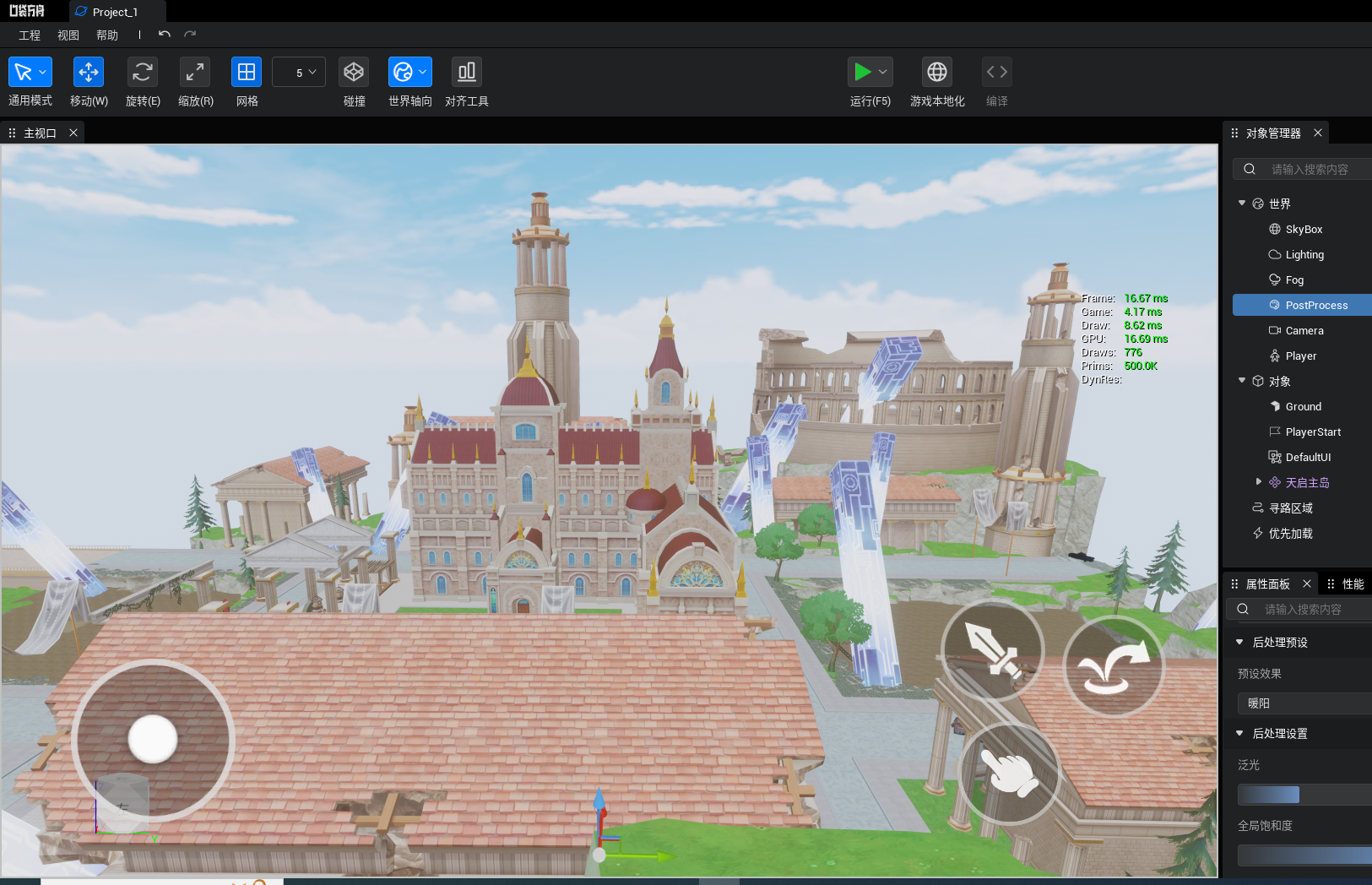
Task: Open the 工程 menu
Action: click(30, 35)
